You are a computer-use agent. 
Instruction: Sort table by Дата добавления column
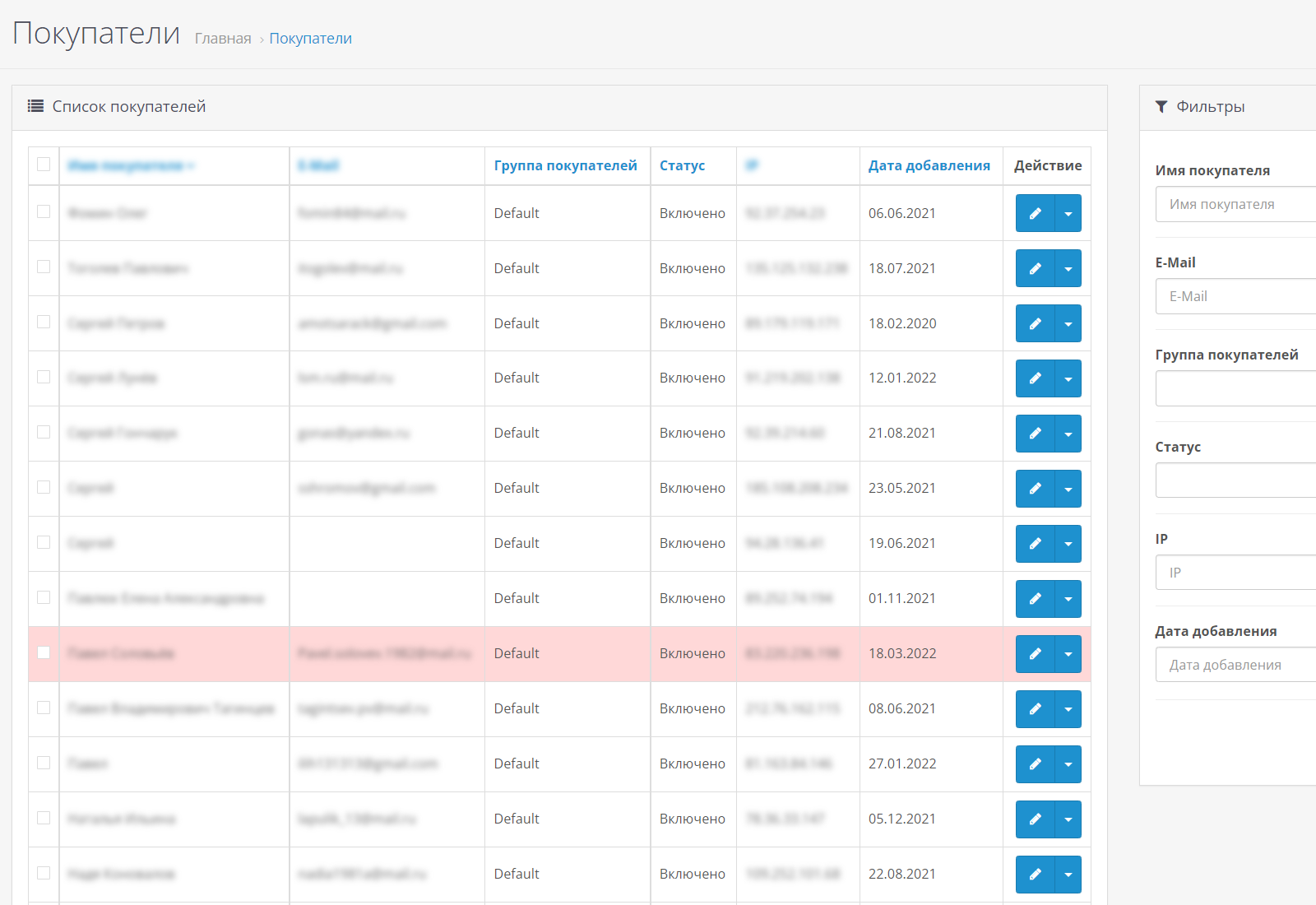(929, 165)
